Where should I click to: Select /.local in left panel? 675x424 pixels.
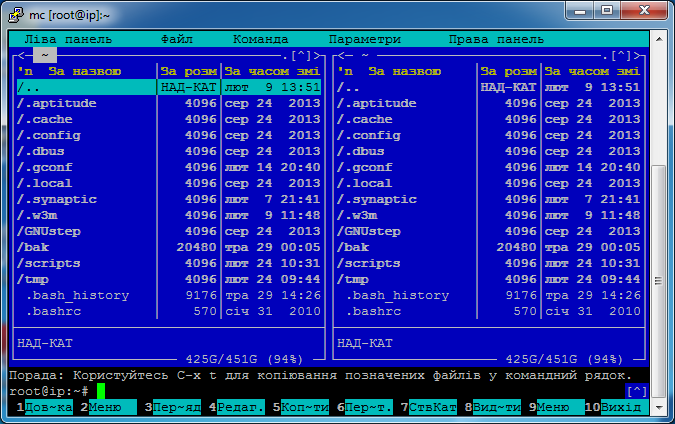[169, 183]
